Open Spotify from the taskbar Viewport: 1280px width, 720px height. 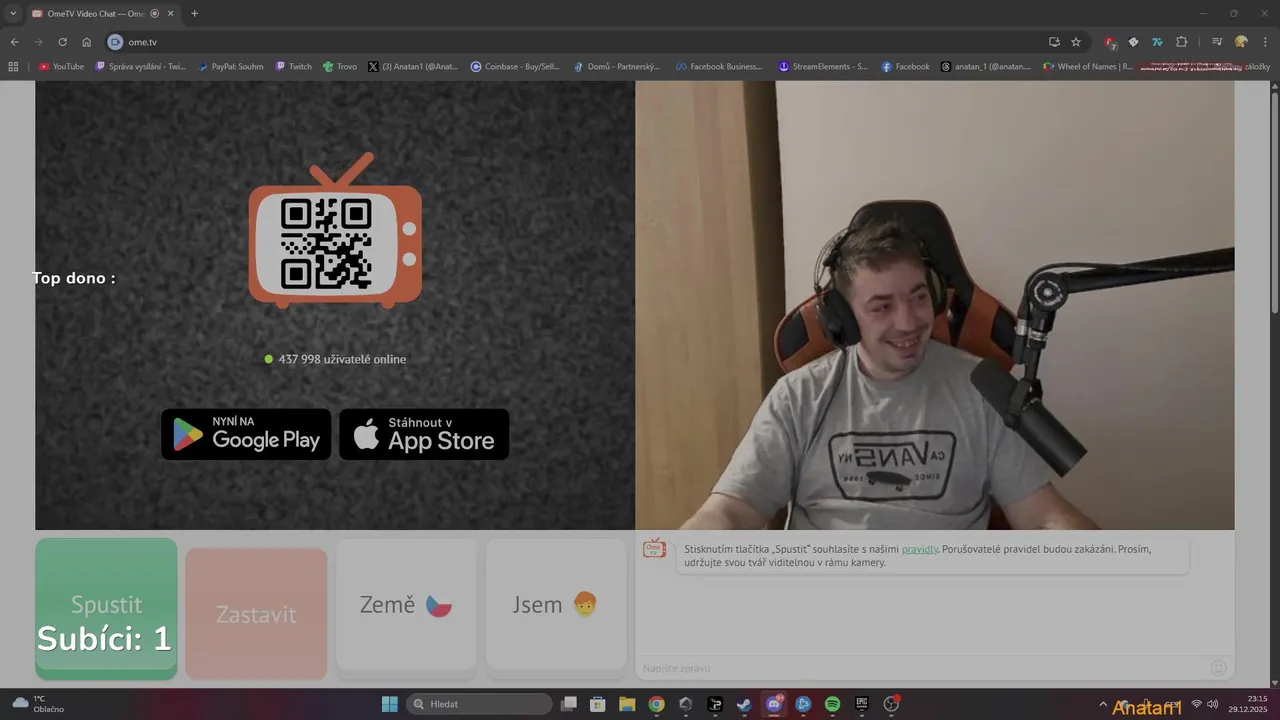832,704
